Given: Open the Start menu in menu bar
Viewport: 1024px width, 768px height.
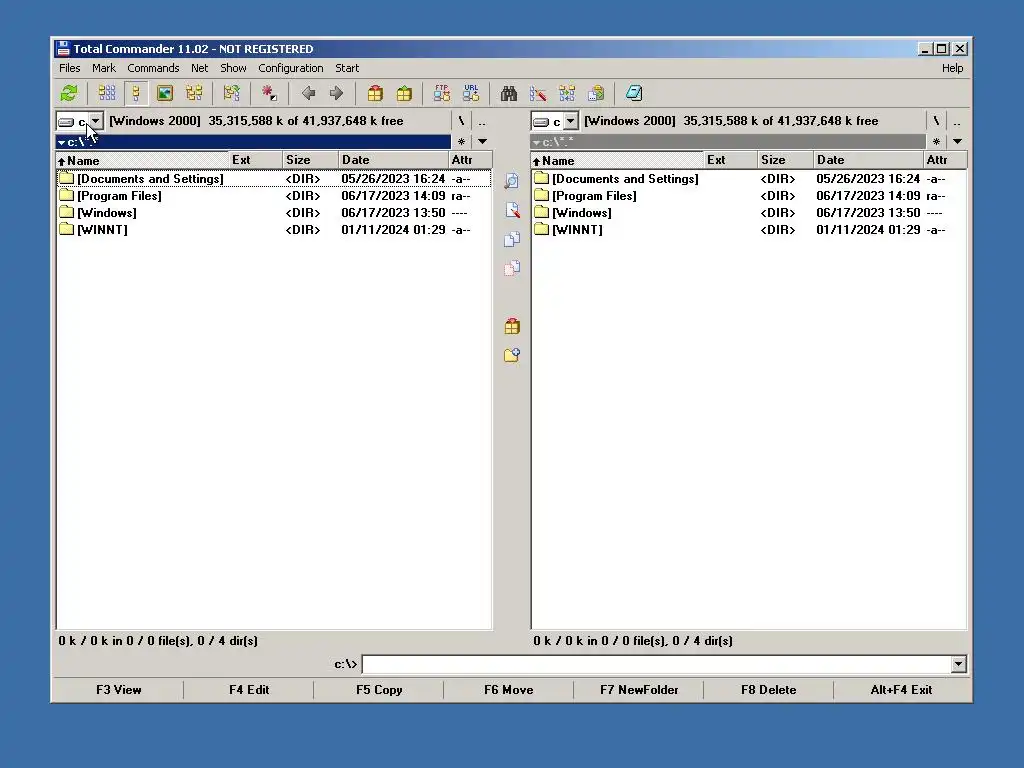Looking at the screenshot, I should click(347, 68).
